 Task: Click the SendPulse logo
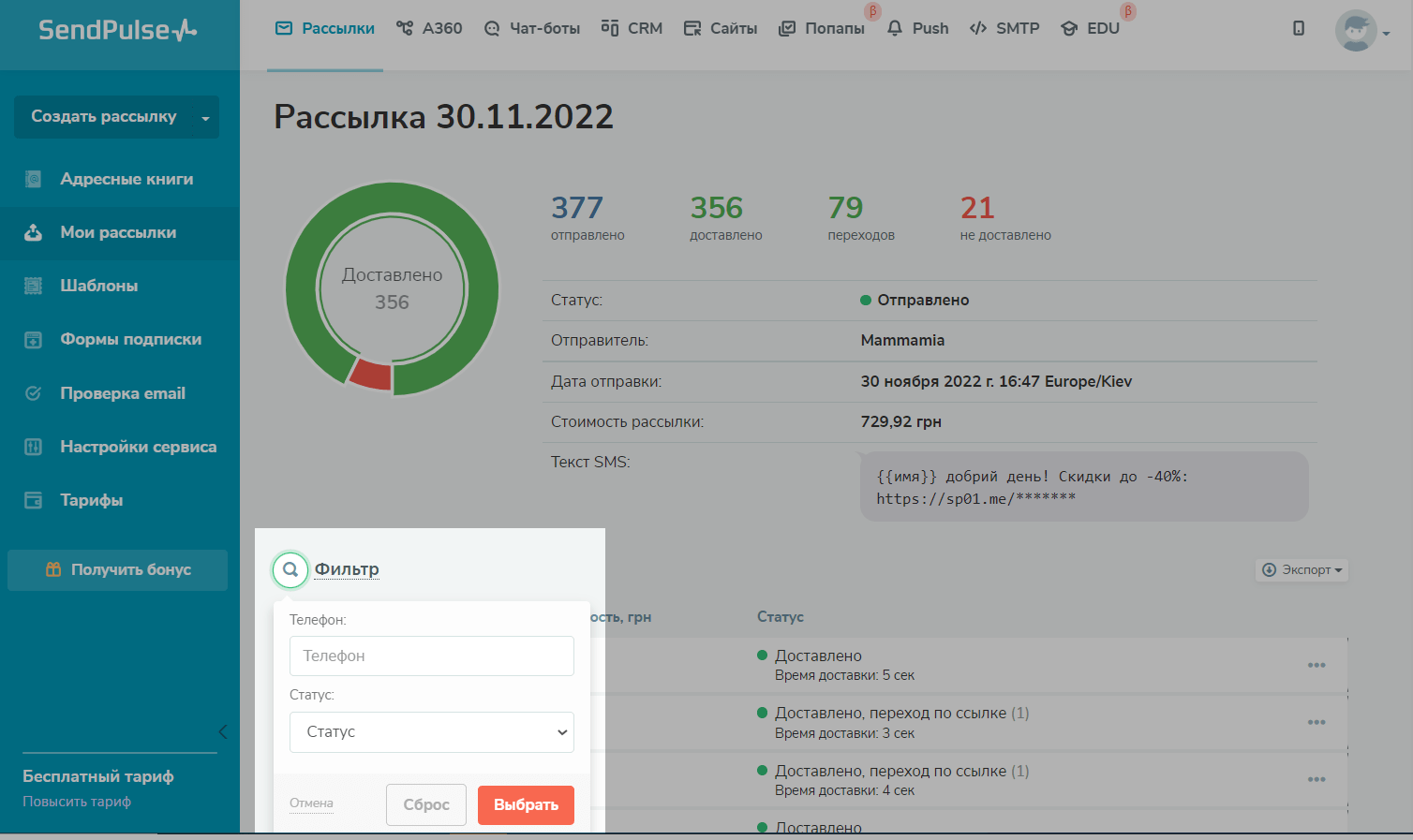(x=118, y=30)
